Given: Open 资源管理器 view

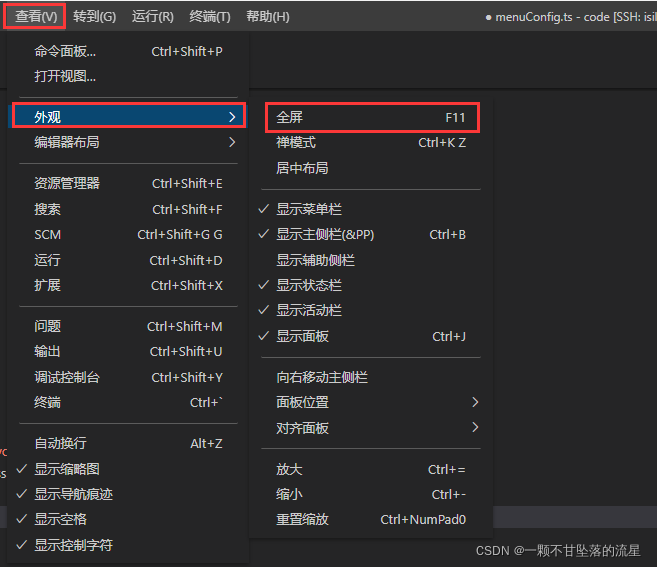Looking at the screenshot, I should (128, 183).
